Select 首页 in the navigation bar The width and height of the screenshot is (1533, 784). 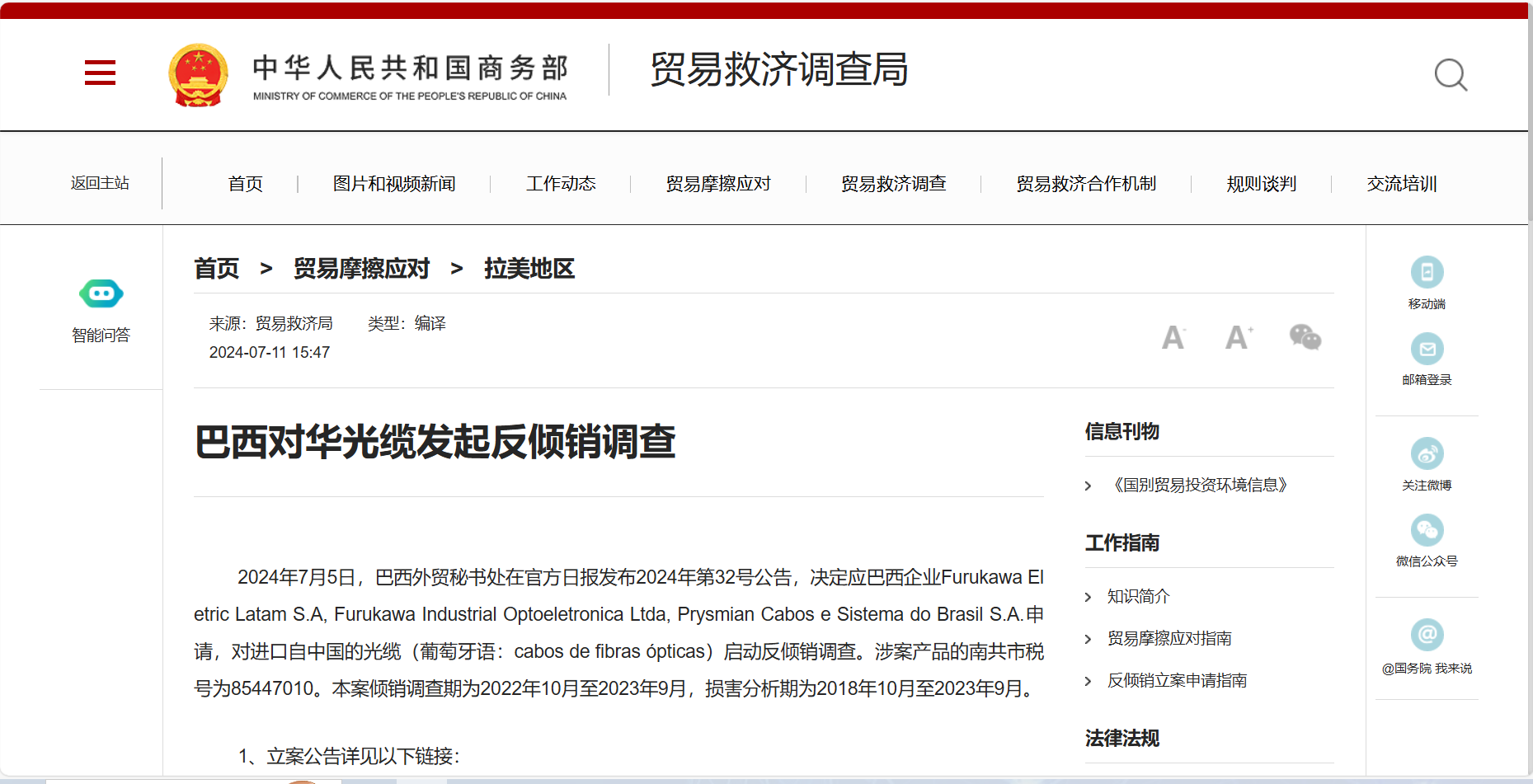(246, 184)
